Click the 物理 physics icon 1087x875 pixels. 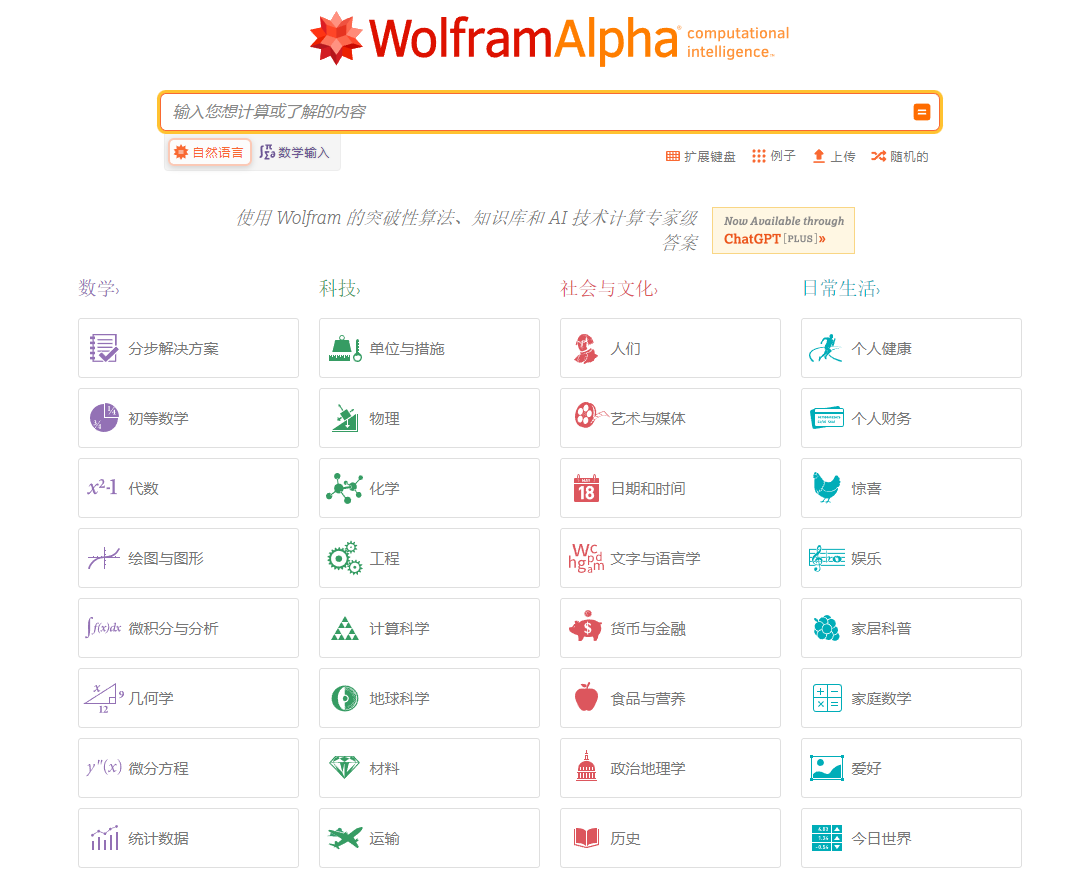pos(345,418)
